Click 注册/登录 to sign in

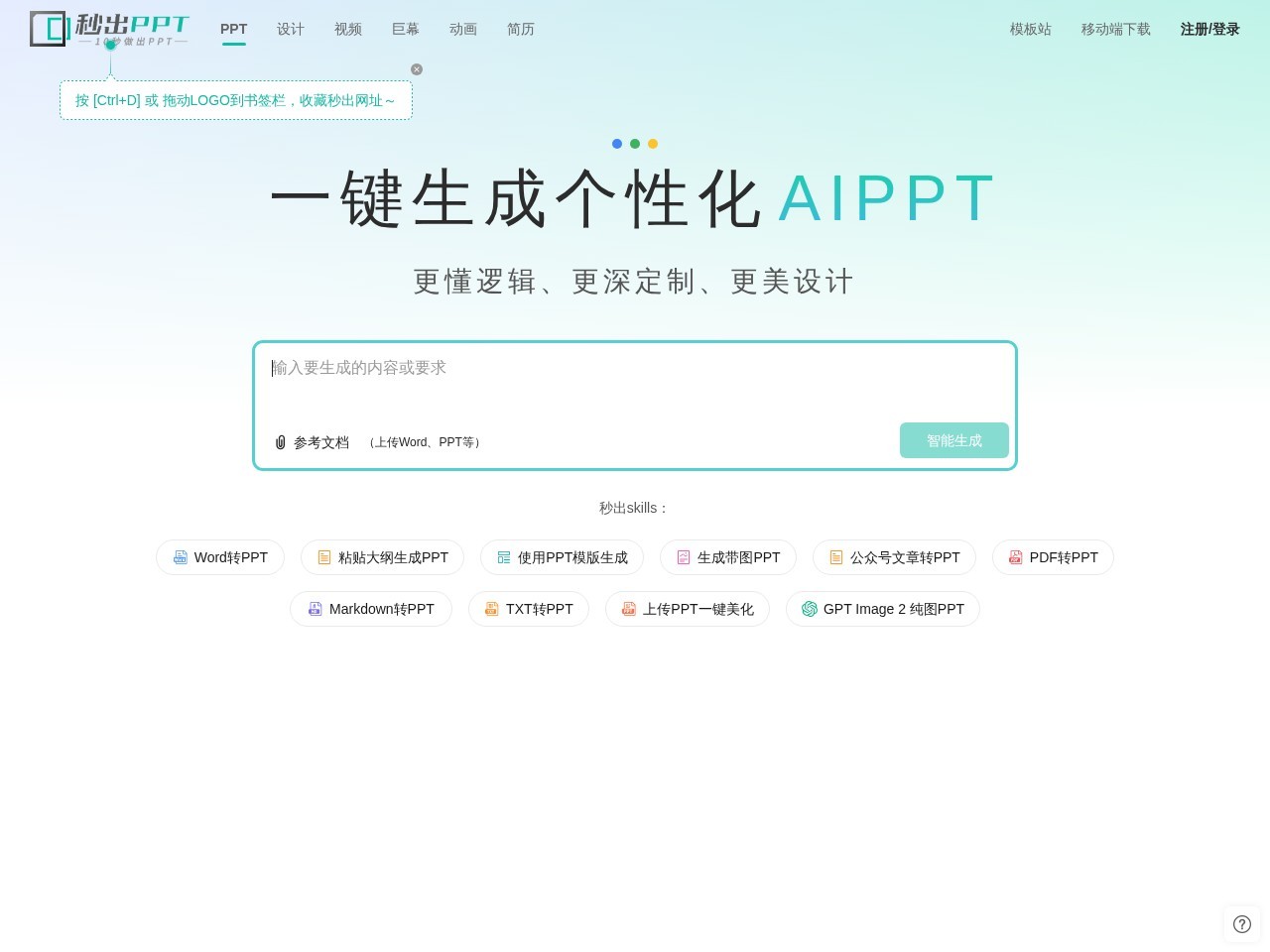tap(1209, 29)
